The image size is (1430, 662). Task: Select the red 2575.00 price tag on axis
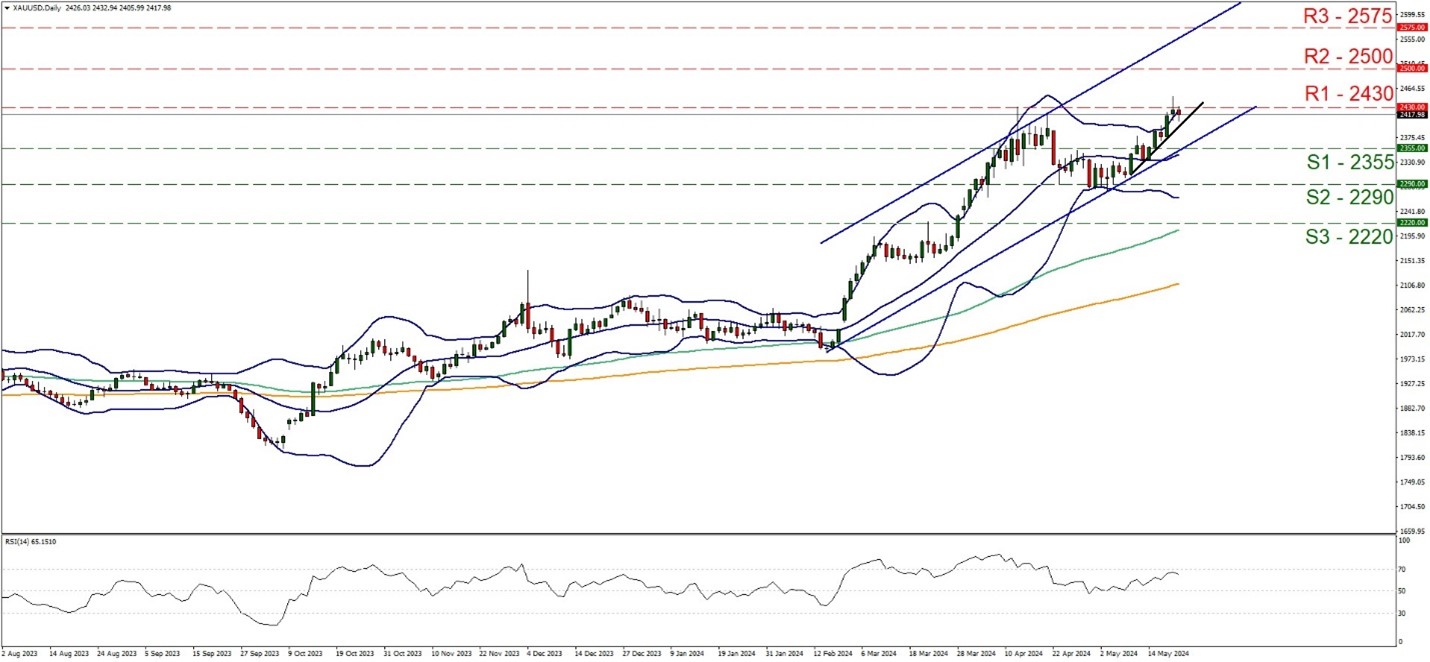click(1412, 28)
